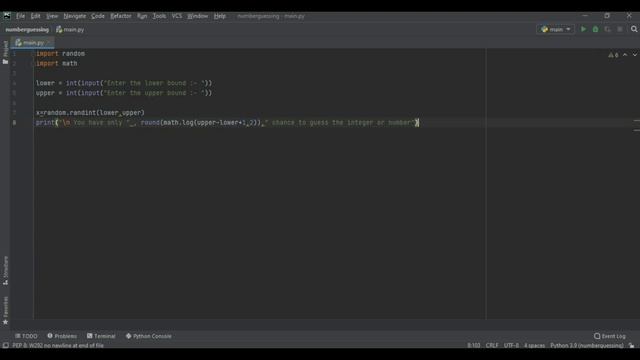Image resolution: width=640 pixels, height=360 pixels.
Task: Open the 4 spaces indentation selector
Action: [534, 345]
